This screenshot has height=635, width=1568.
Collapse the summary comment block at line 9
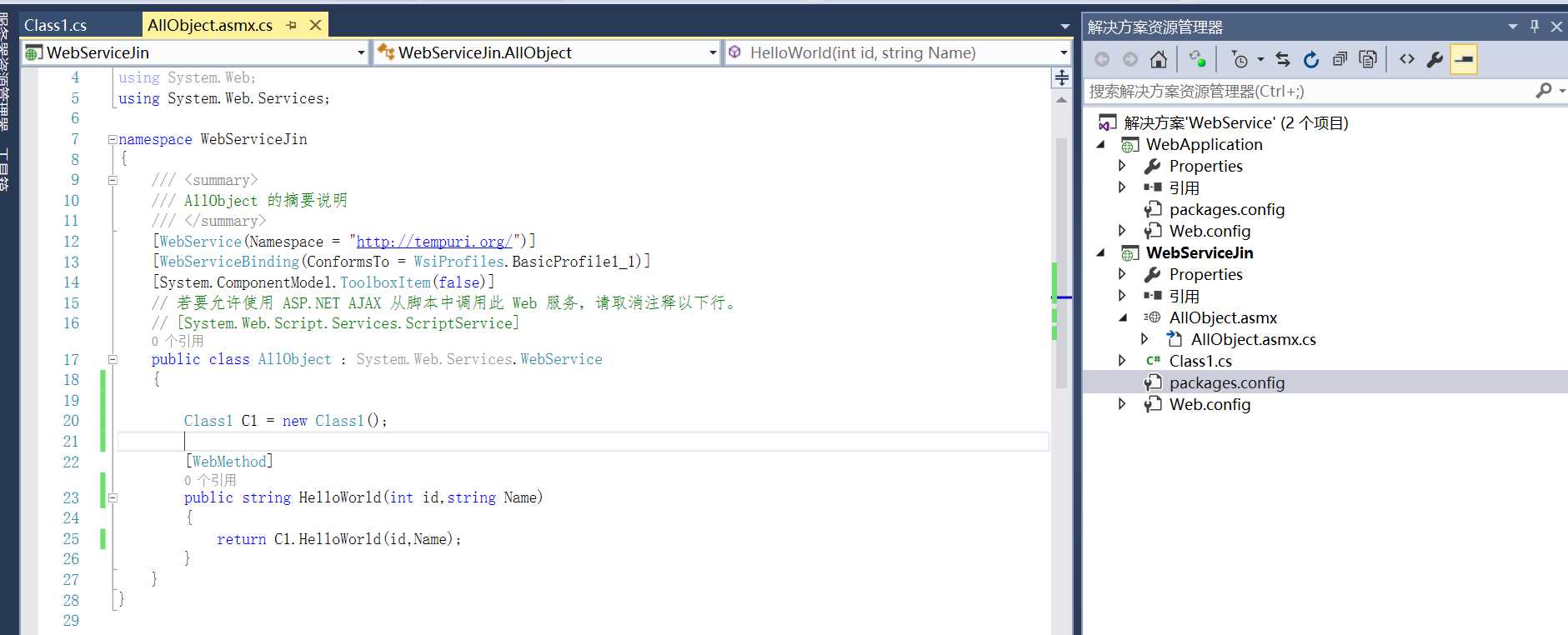[113, 180]
